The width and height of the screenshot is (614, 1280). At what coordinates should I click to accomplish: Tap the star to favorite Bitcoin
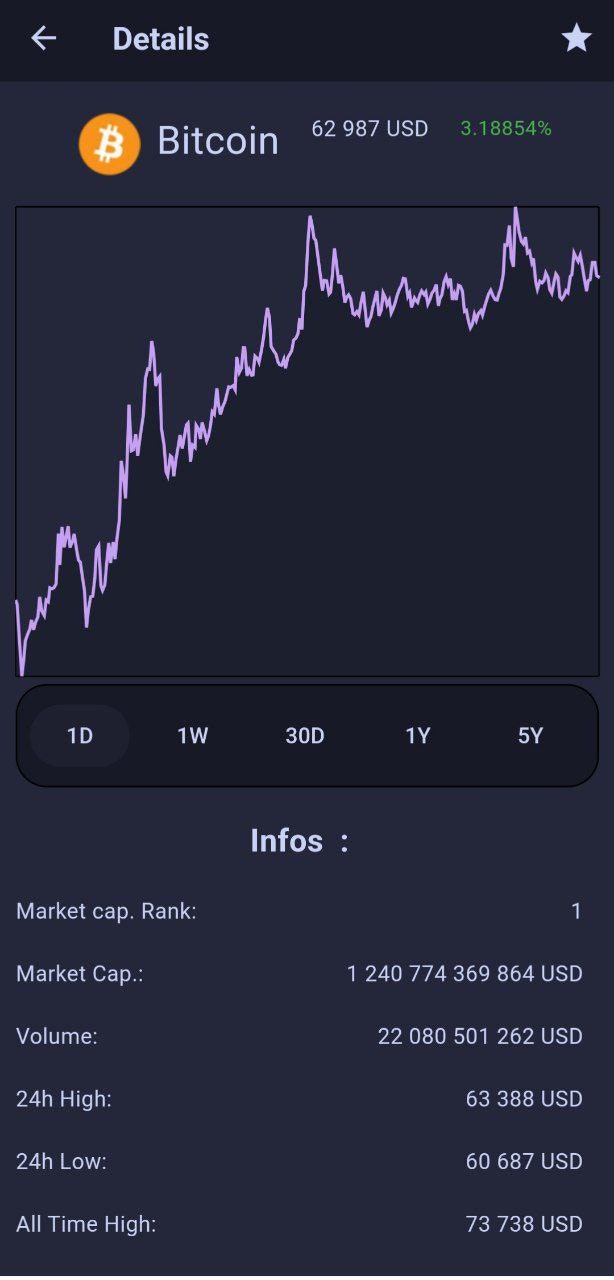click(576, 38)
